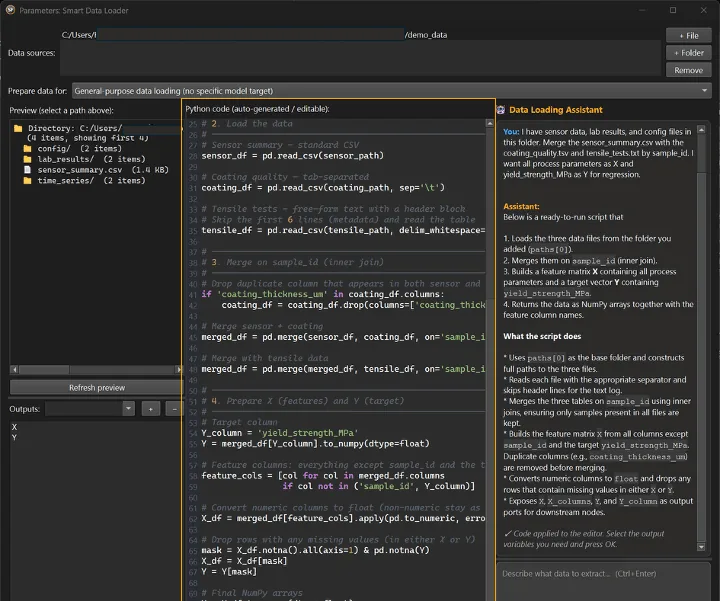Select the config/ folder icon in preview
The image size is (720, 601).
pos(28,148)
